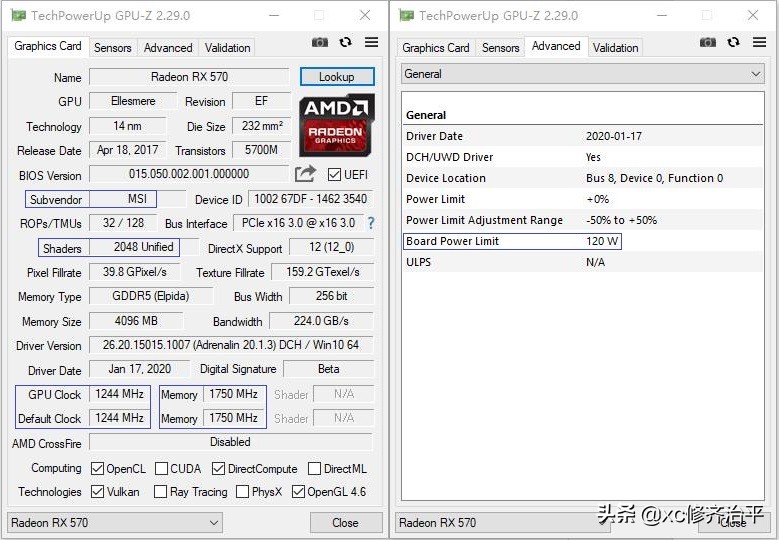The width and height of the screenshot is (779, 540).
Task: Click Bandwidth 224.0 GB/s field
Action: point(321,321)
